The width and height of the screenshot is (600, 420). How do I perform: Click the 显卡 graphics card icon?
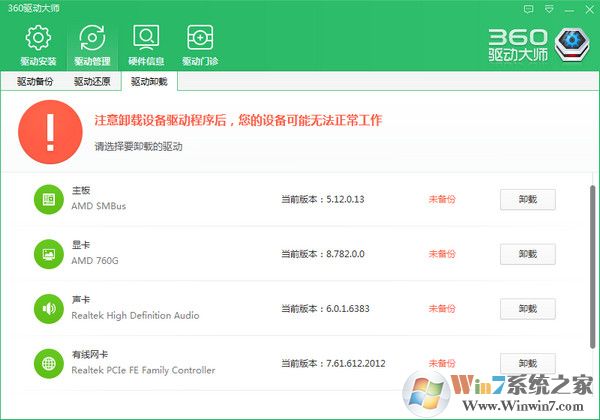47,254
